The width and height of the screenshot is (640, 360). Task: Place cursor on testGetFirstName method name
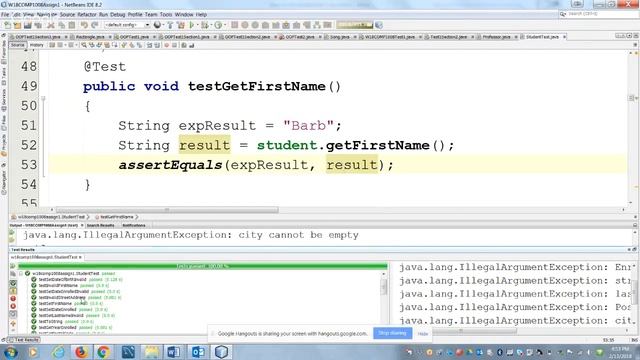(x=256, y=87)
